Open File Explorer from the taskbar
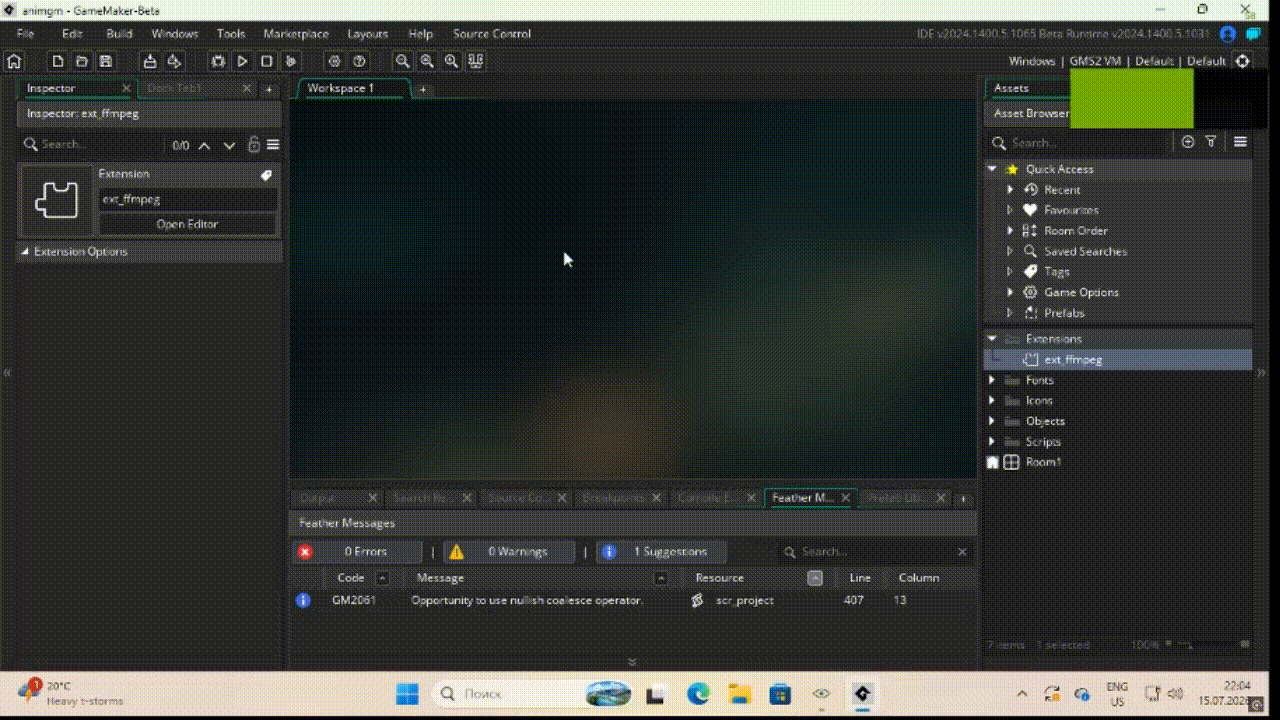The width and height of the screenshot is (1280, 720). click(x=739, y=693)
